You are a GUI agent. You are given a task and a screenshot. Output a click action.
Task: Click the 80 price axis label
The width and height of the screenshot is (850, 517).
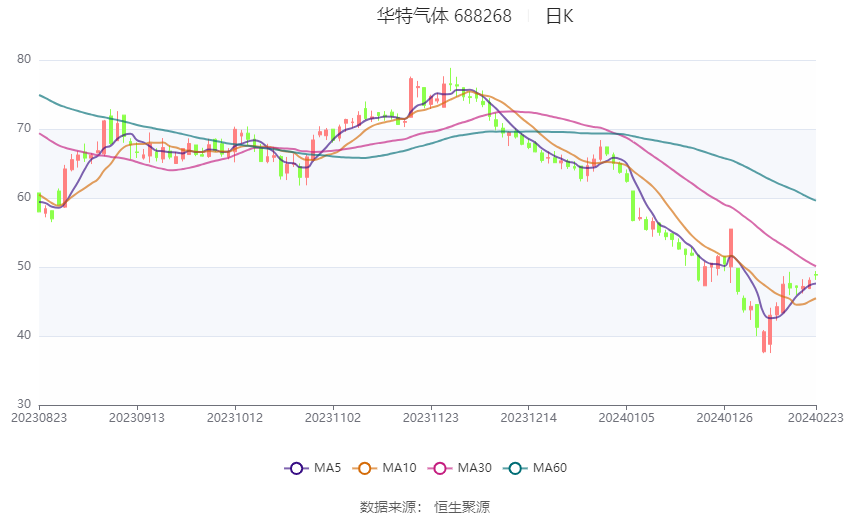click(24, 59)
